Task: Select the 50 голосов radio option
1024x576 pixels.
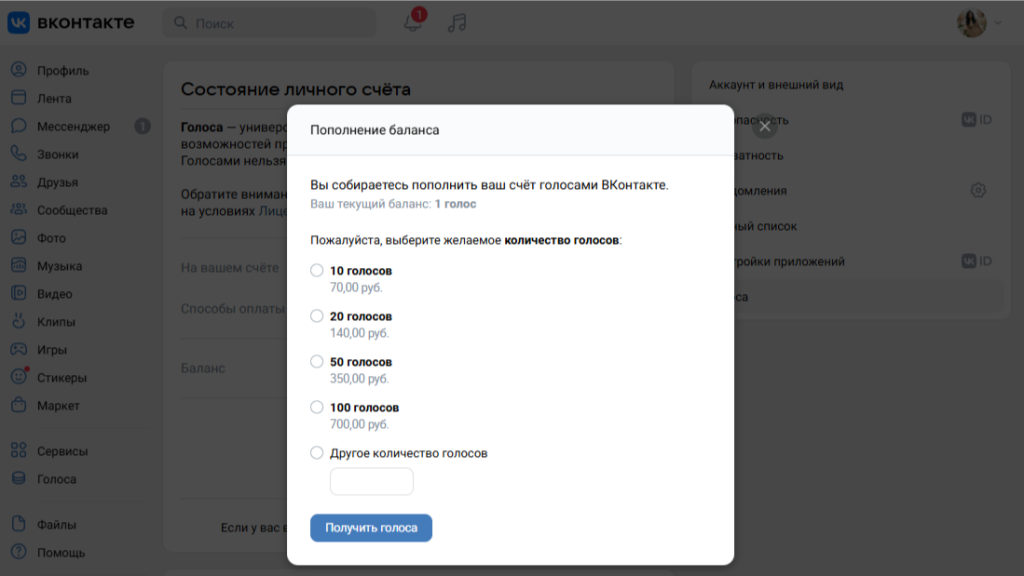Action: [317, 362]
